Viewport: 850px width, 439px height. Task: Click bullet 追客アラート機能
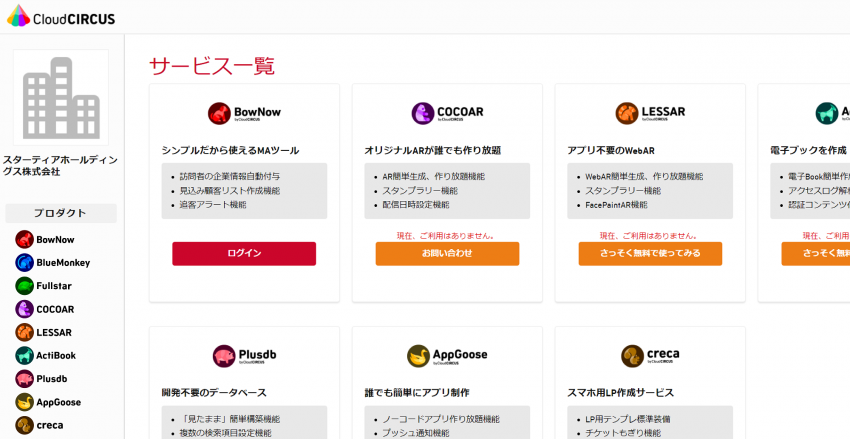(213, 205)
